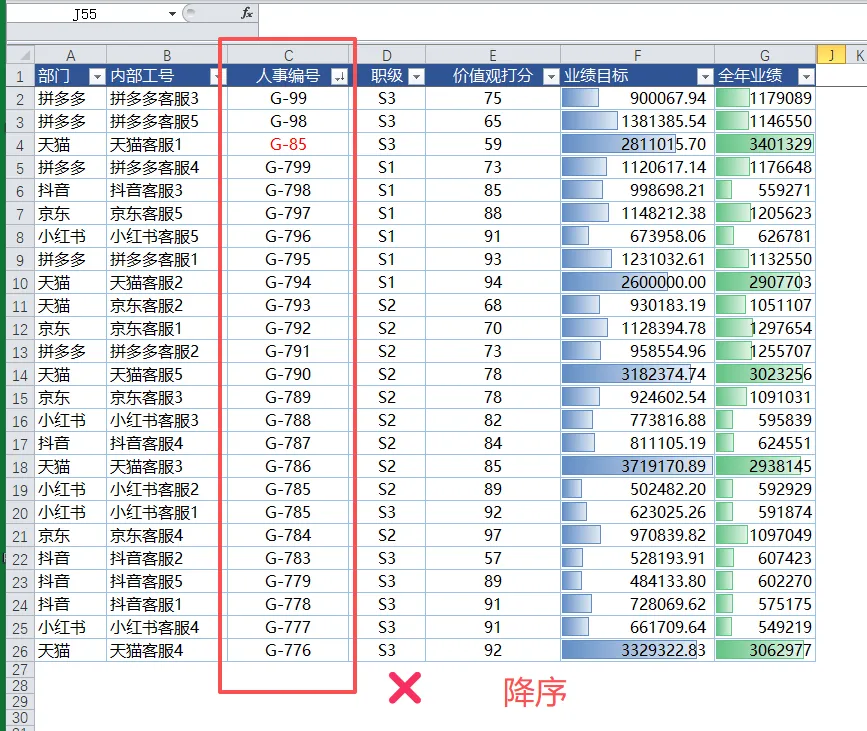Click cell 拼多多客服3
The height and width of the screenshot is (731, 867).
(167, 98)
